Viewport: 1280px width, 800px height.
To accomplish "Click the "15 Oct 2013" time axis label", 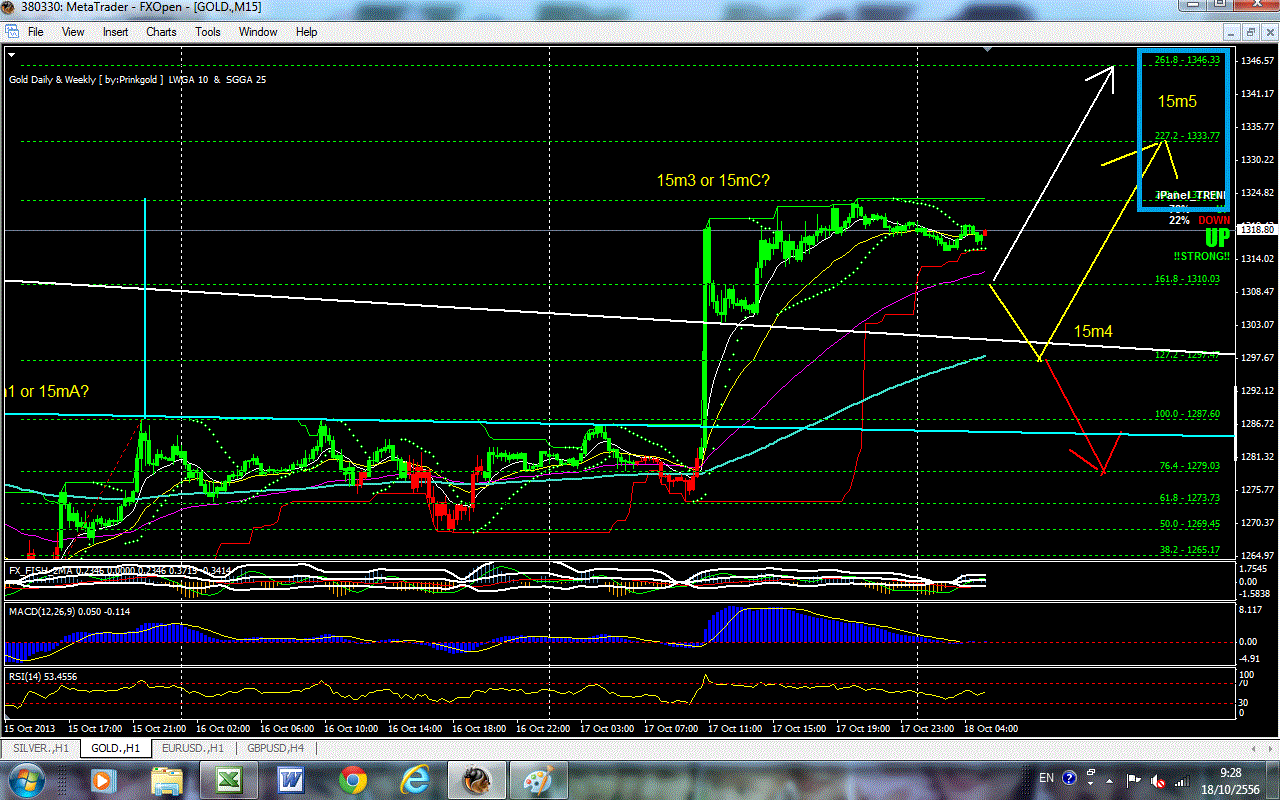I will 32,729.
